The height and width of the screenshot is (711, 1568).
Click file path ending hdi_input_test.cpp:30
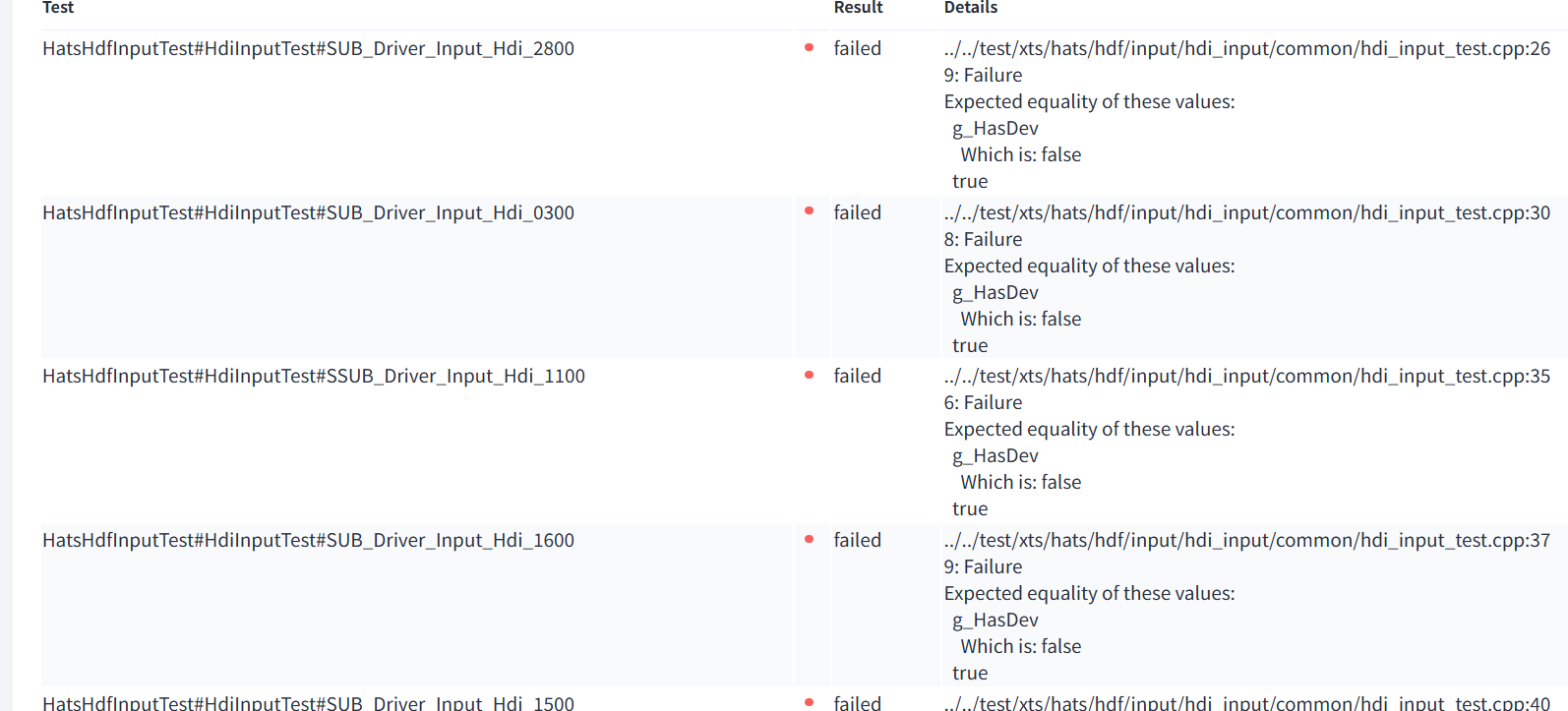tap(1246, 212)
